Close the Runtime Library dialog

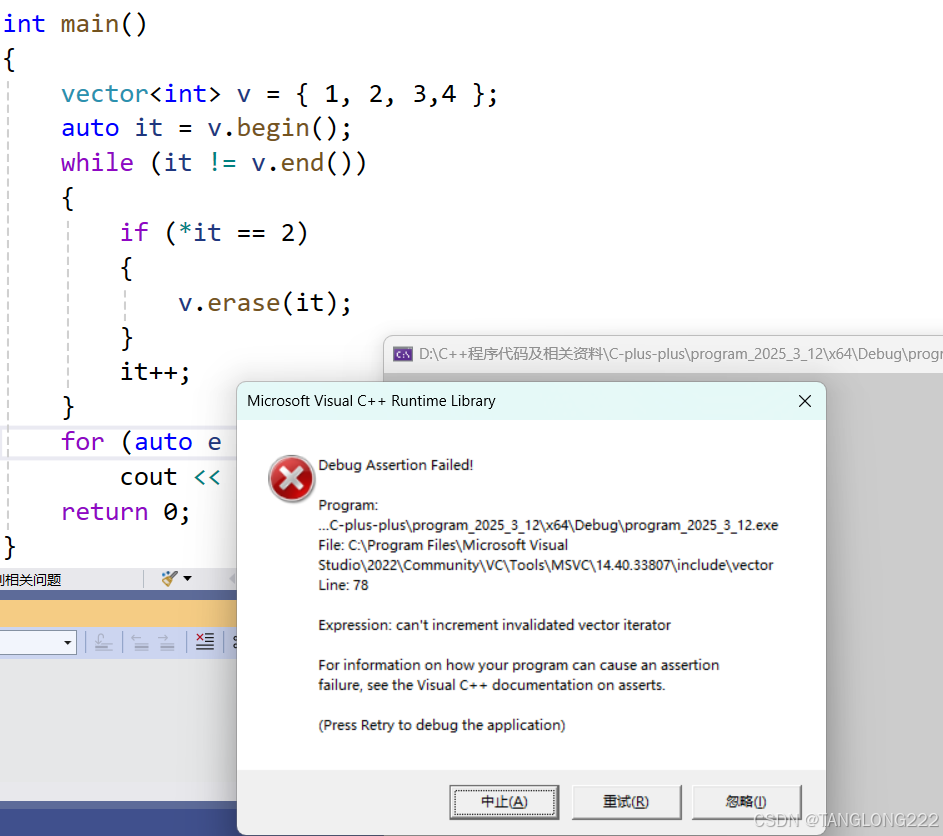[x=805, y=401]
